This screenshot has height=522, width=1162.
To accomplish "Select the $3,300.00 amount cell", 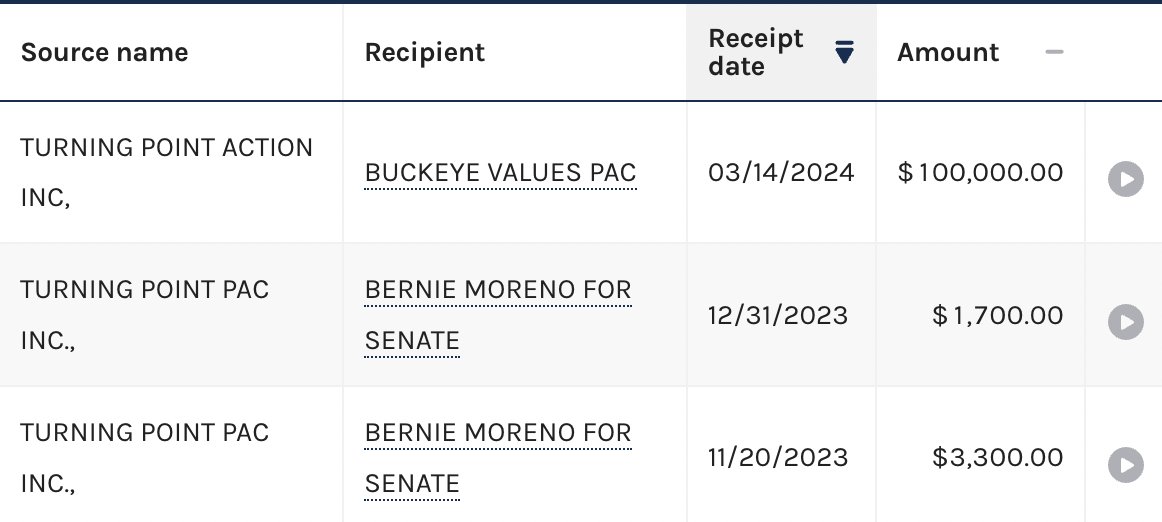I will click(980, 455).
